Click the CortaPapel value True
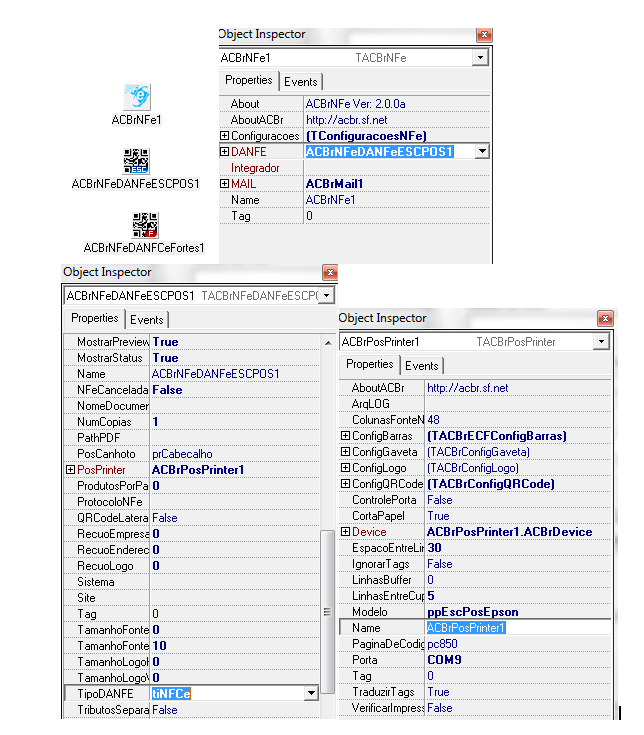Screen dimensions: 644x735 438,516
